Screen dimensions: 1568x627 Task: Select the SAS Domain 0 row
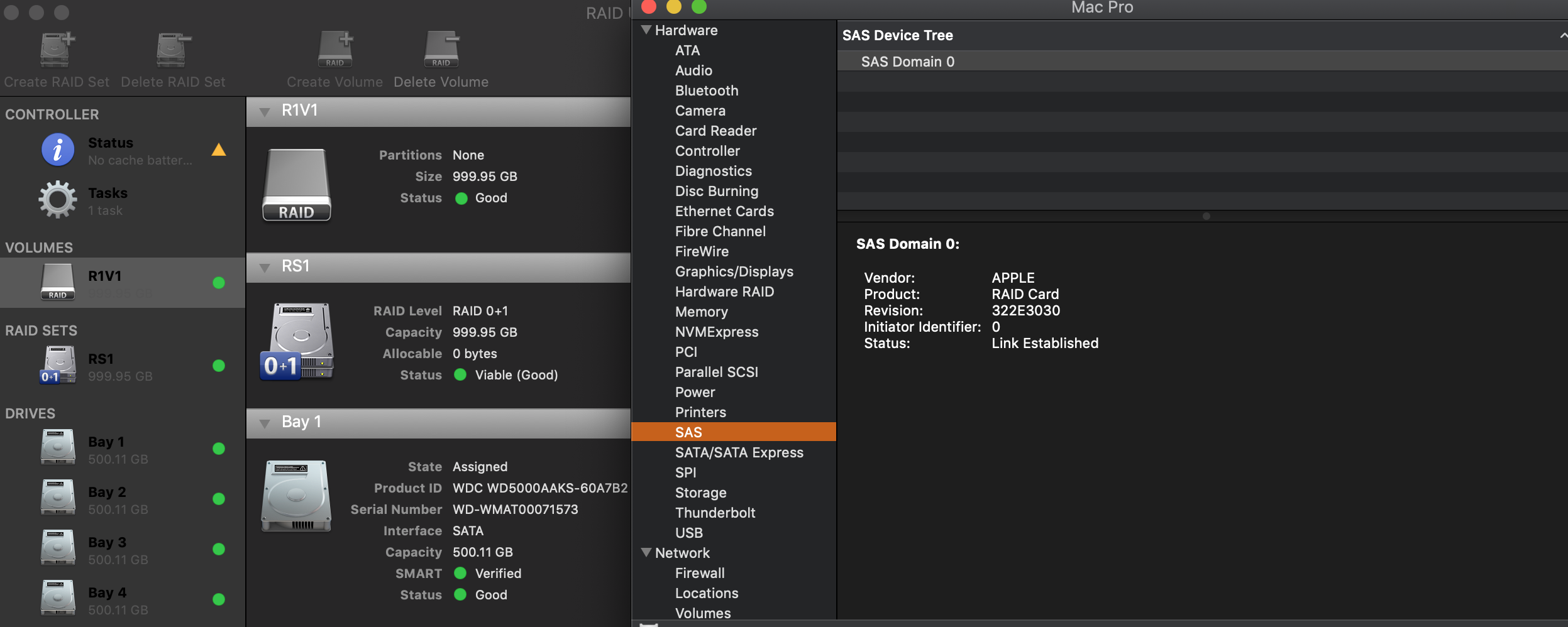(x=1203, y=61)
